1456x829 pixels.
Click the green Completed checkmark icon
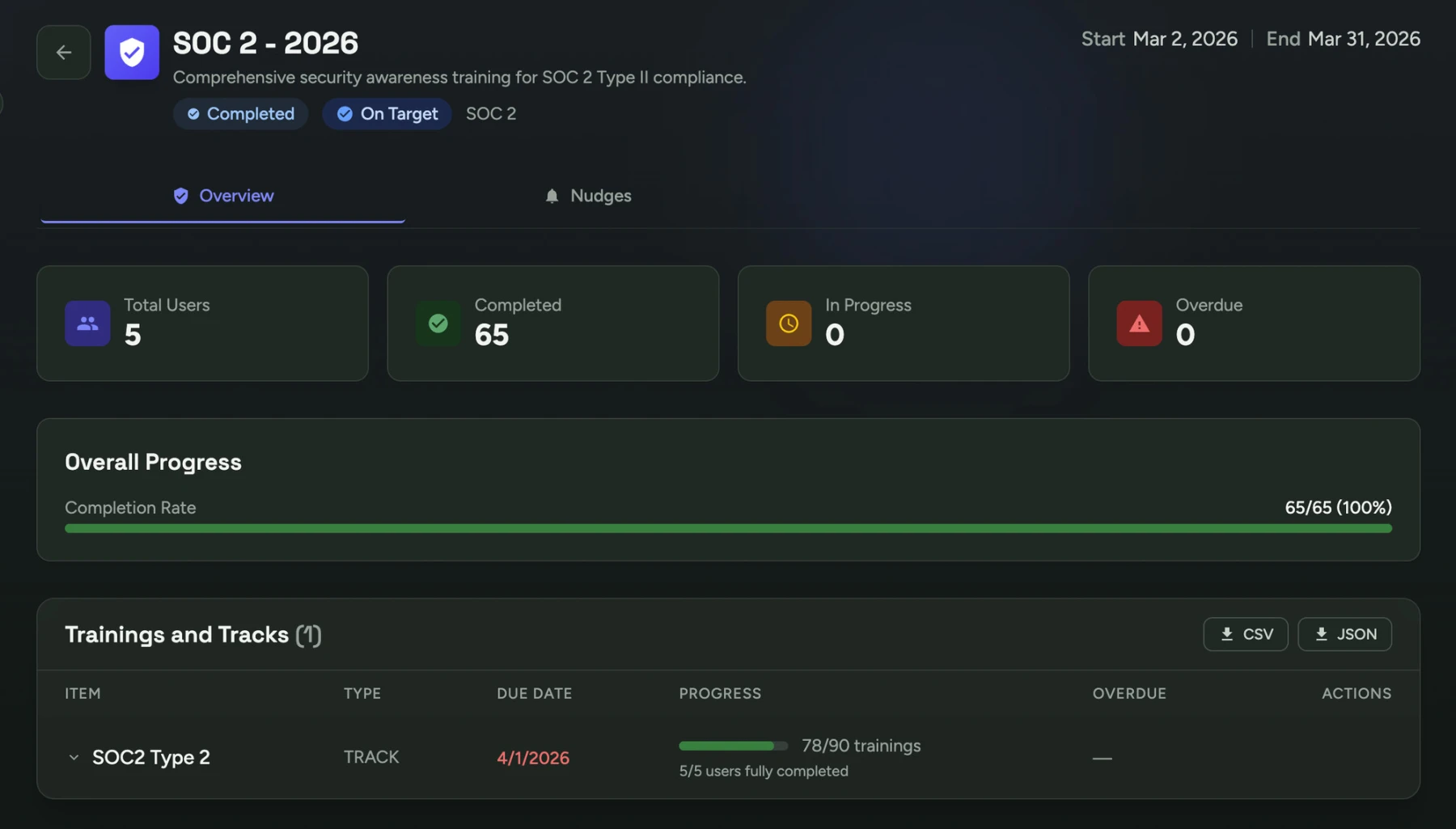tap(438, 324)
